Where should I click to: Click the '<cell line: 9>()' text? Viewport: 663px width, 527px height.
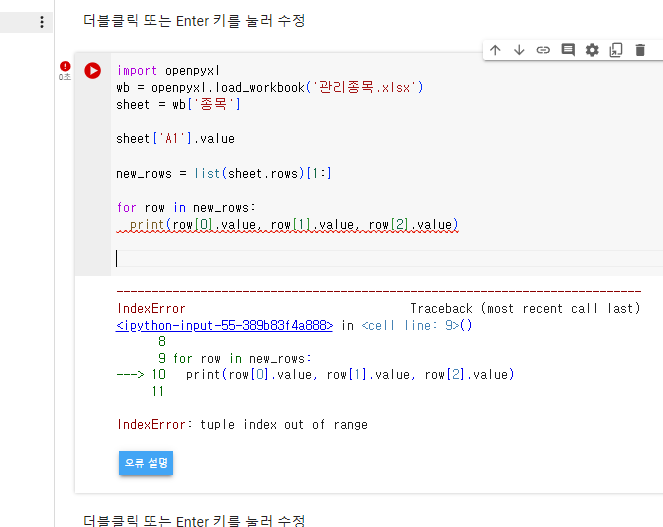tap(417, 325)
